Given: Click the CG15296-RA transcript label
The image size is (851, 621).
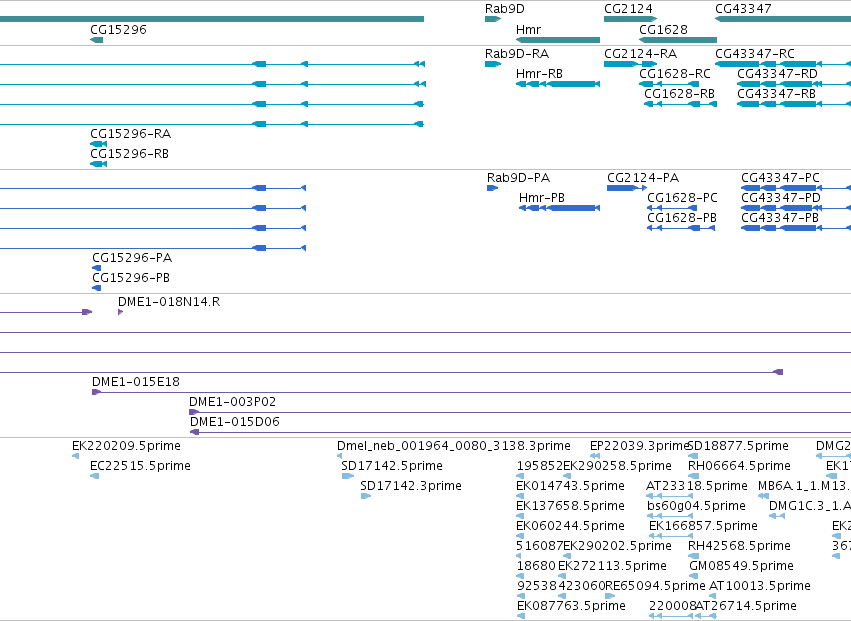Looking at the screenshot, I should pos(130,134).
